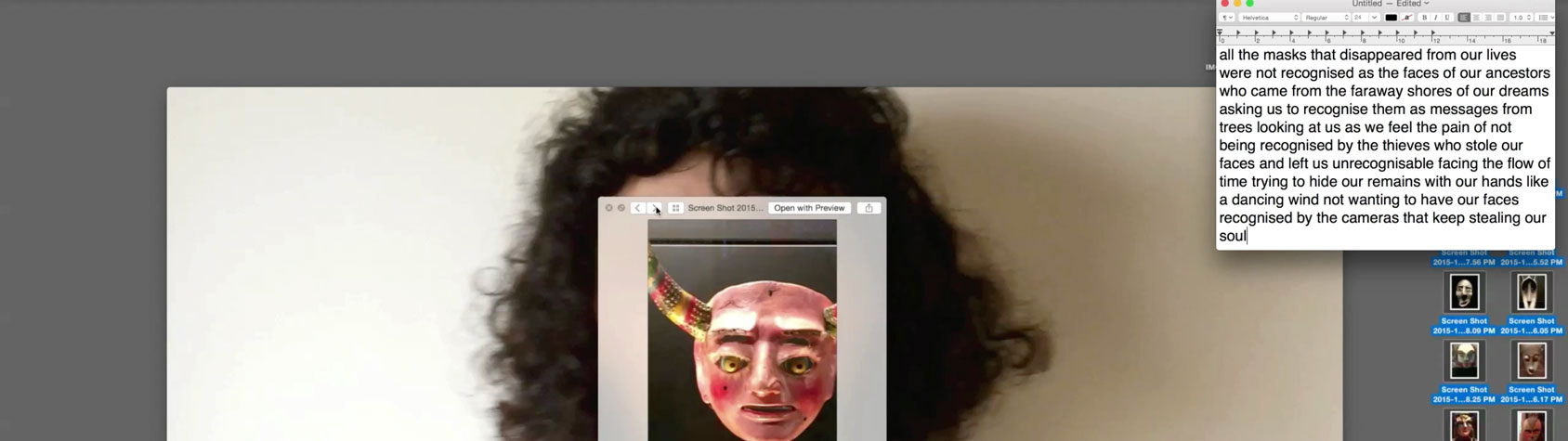Click the Open with Preview button

pos(809,208)
